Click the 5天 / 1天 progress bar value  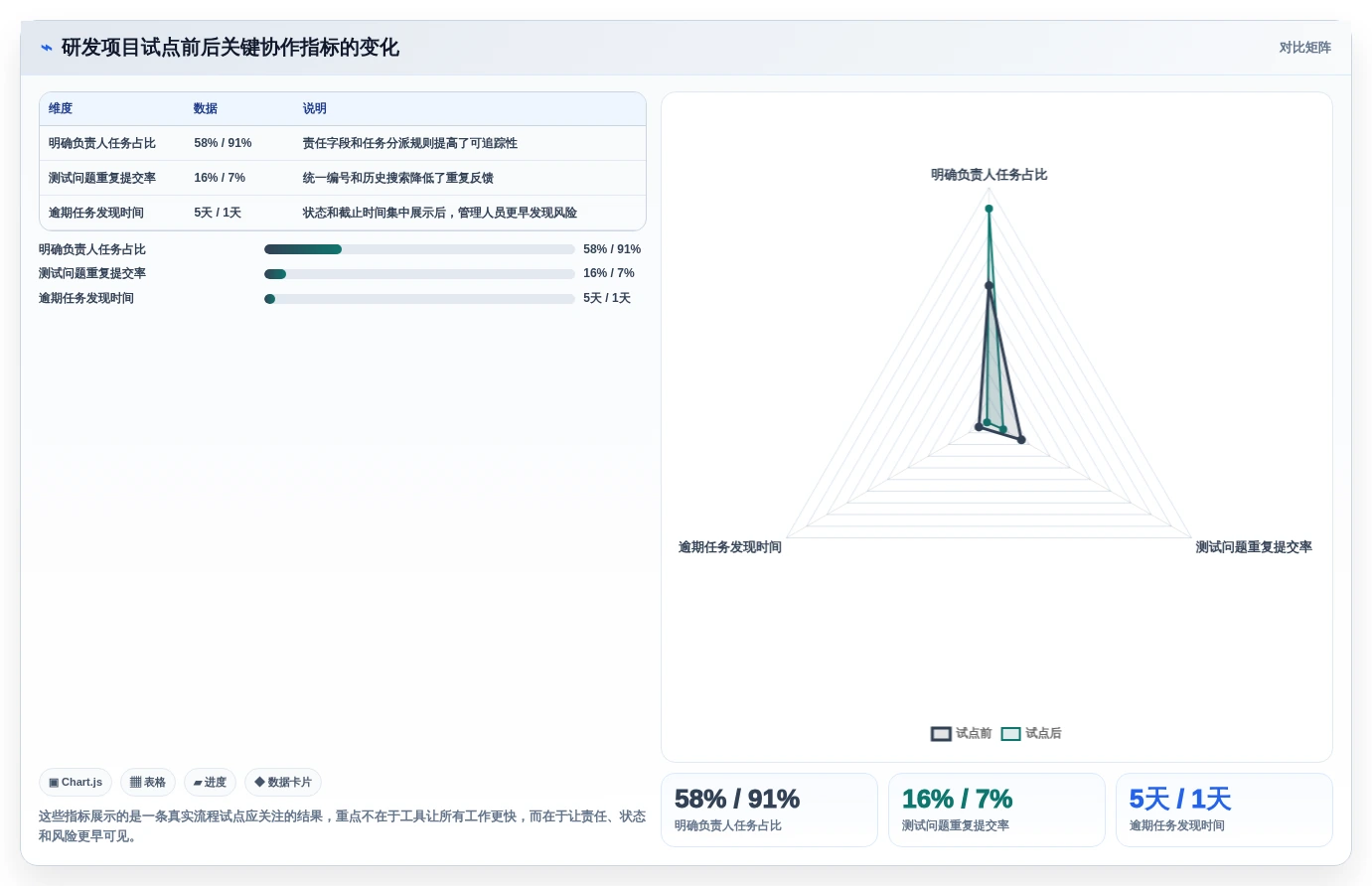(607, 298)
